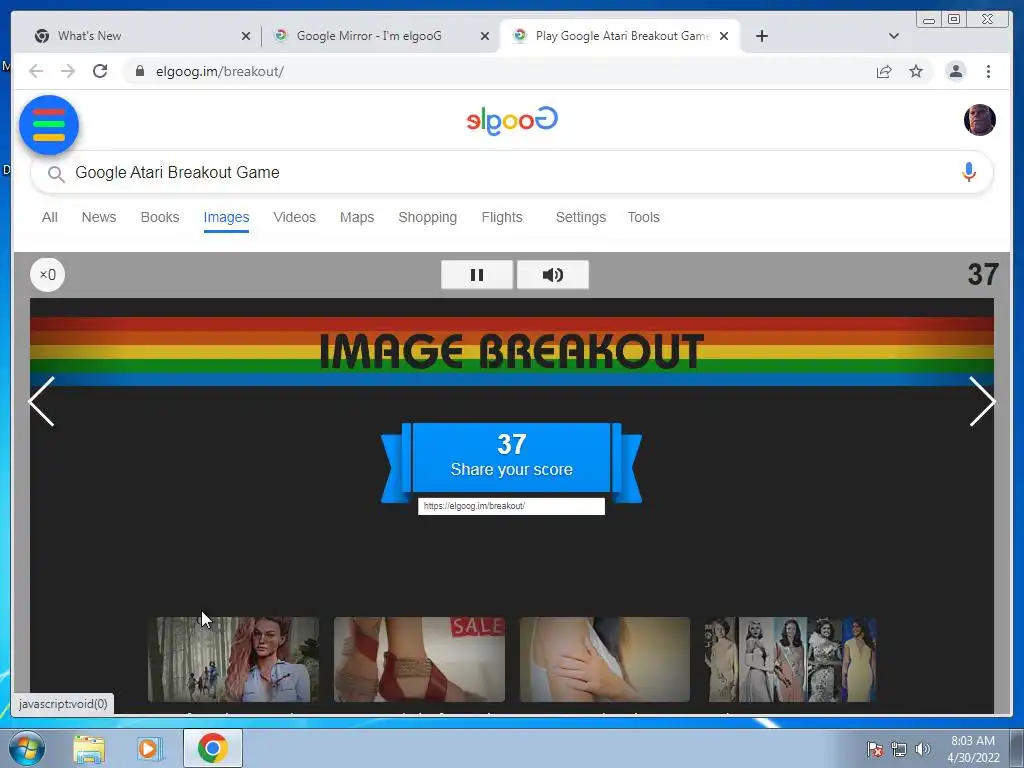This screenshot has width=1024, height=768.
Task: Click the address bar URL
Action: 219,71
